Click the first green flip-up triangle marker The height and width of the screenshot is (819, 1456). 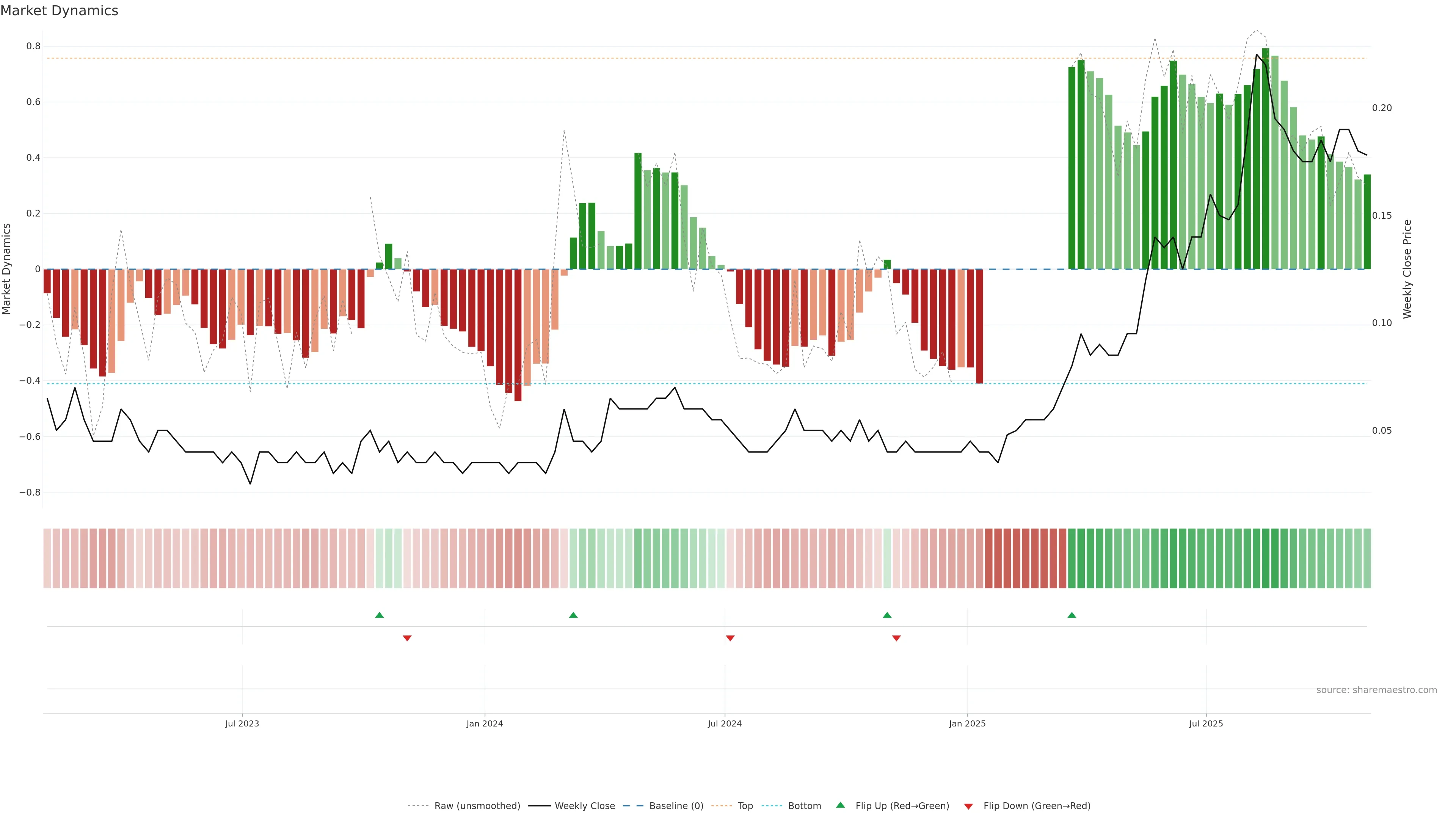coord(379,615)
